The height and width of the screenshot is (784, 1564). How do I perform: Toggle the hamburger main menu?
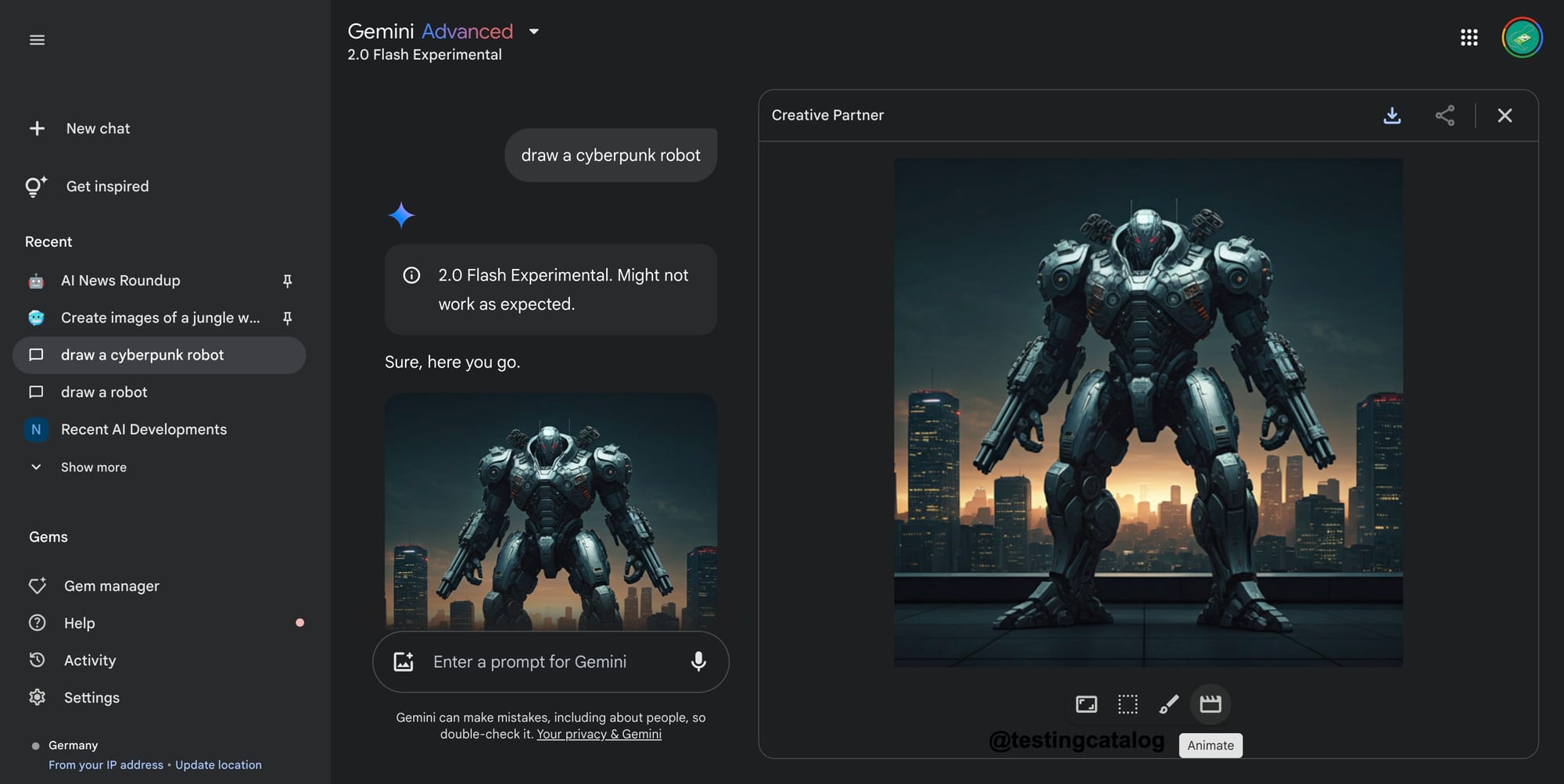37,40
